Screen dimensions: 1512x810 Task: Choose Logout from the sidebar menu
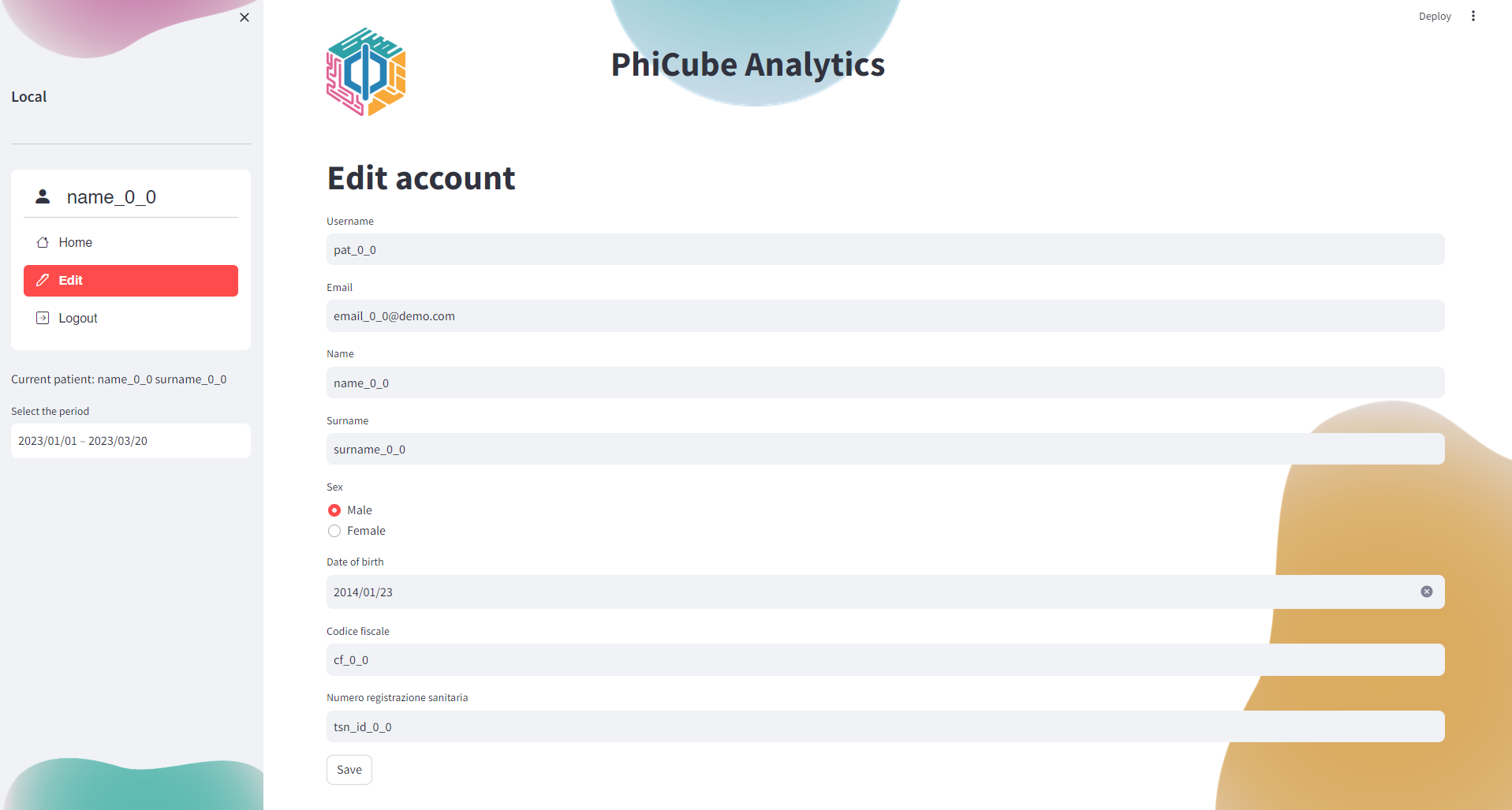78,318
